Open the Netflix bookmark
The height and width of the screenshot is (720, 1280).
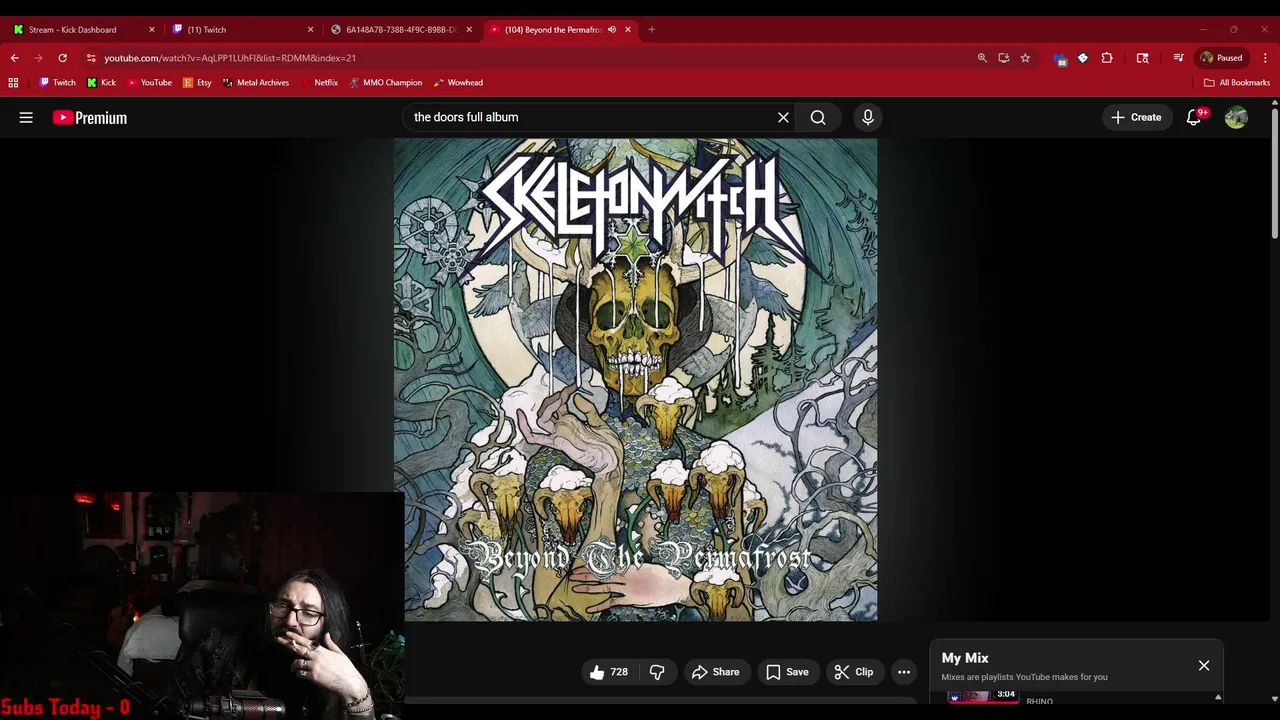tap(320, 83)
